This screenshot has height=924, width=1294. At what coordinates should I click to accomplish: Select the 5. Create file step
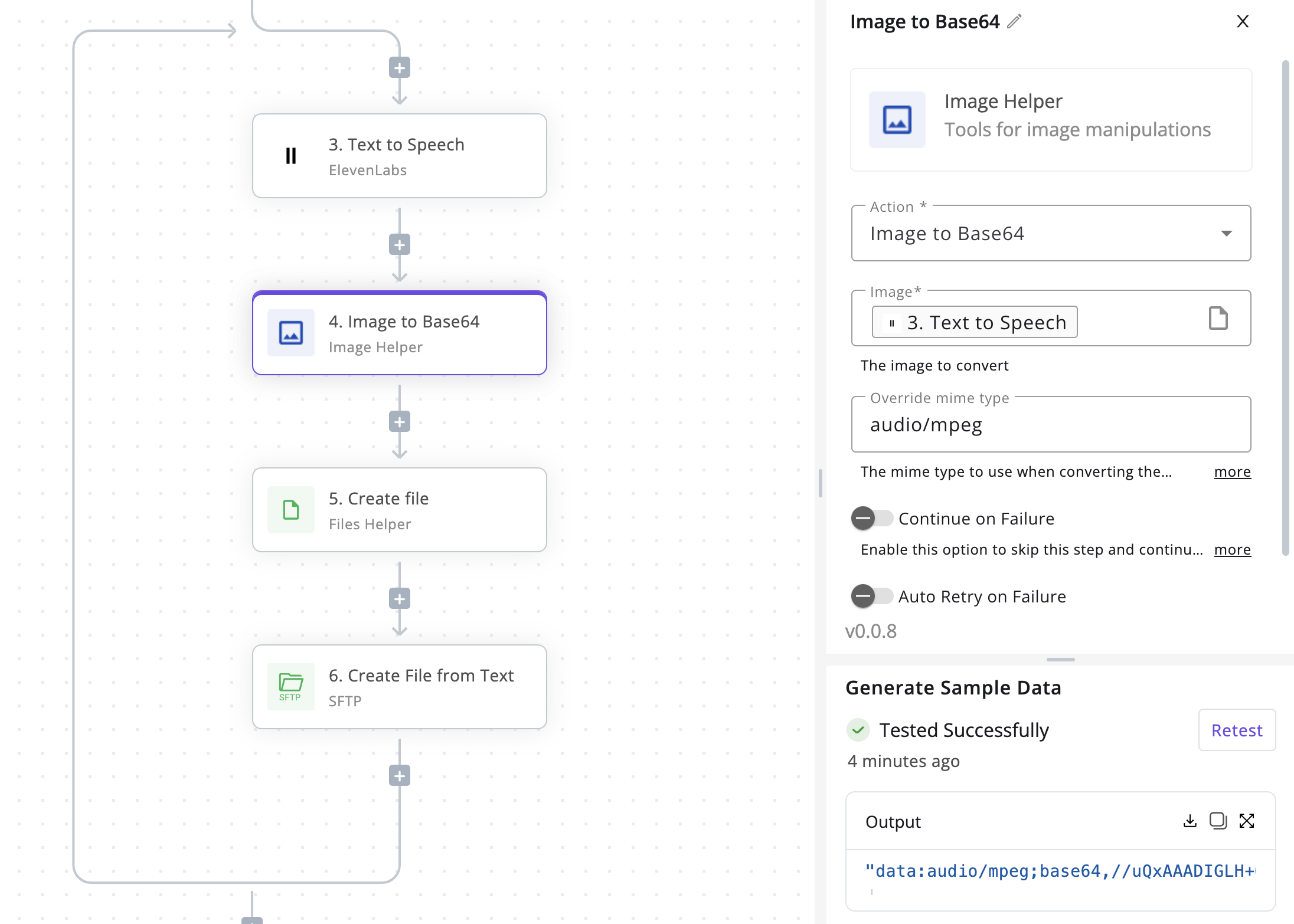(x=400, y=510)
